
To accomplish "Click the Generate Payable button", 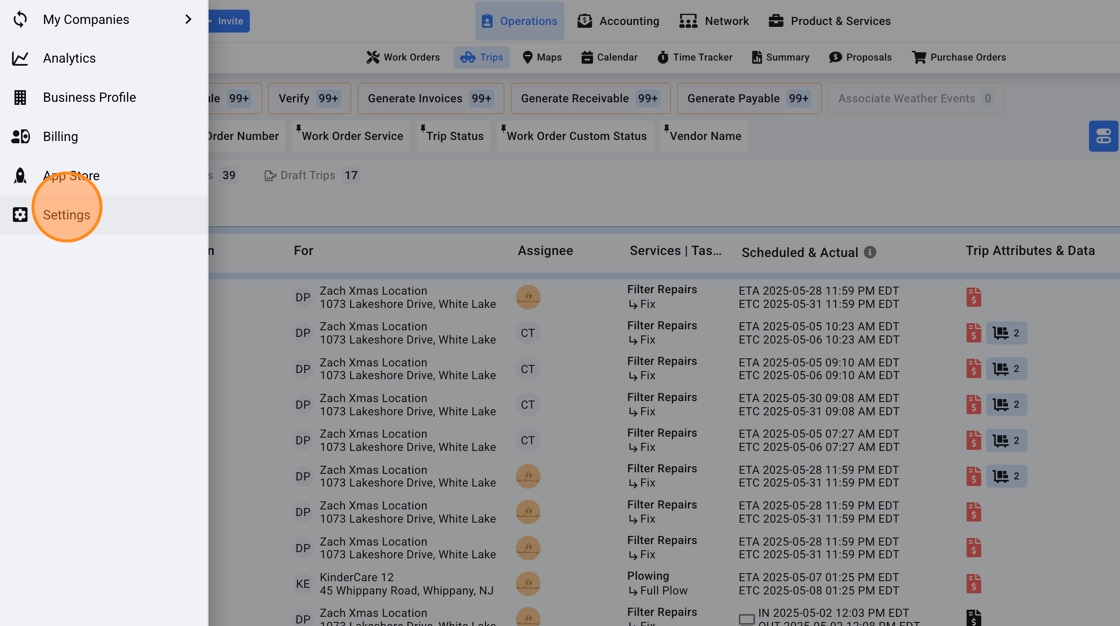I will [x=748, y=98].
